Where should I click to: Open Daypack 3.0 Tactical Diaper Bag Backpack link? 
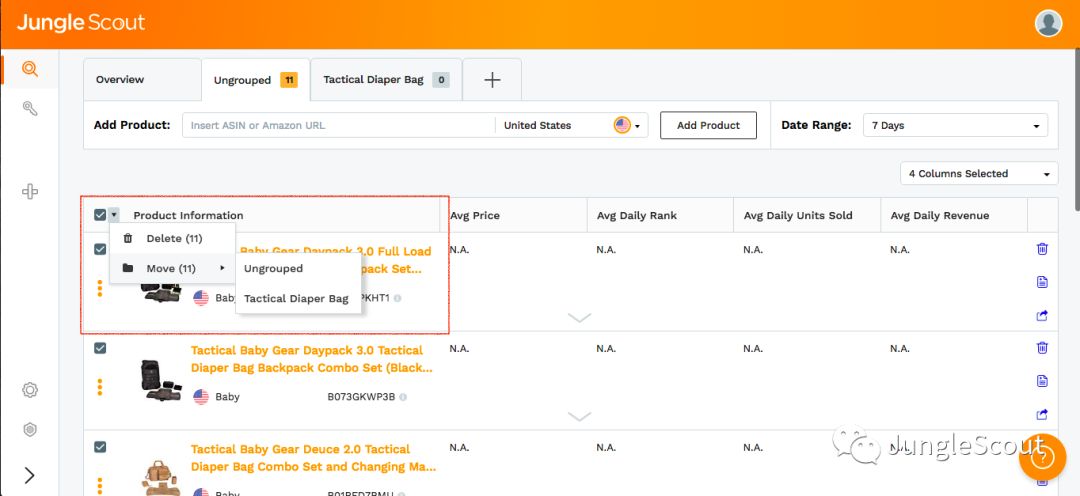coord(311,359)
